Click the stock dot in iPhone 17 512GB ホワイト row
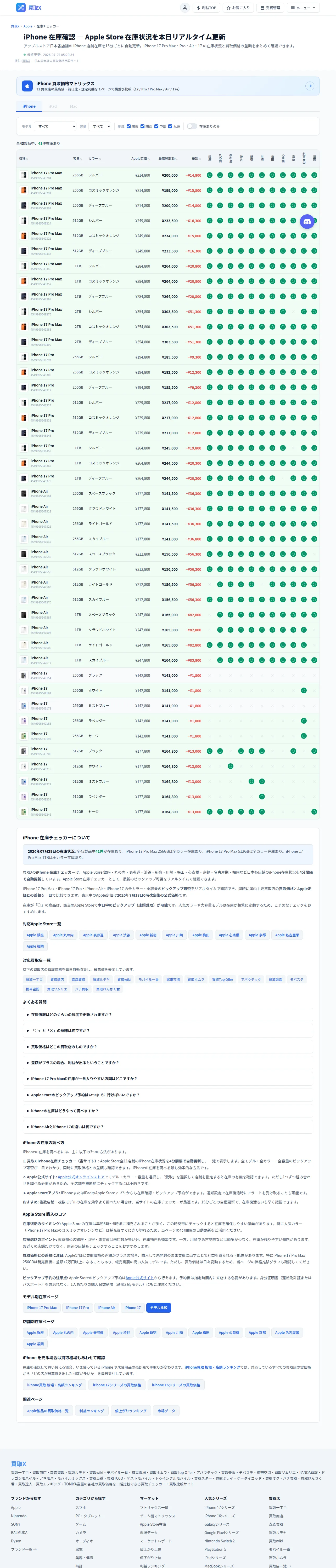 coord(230,766)
